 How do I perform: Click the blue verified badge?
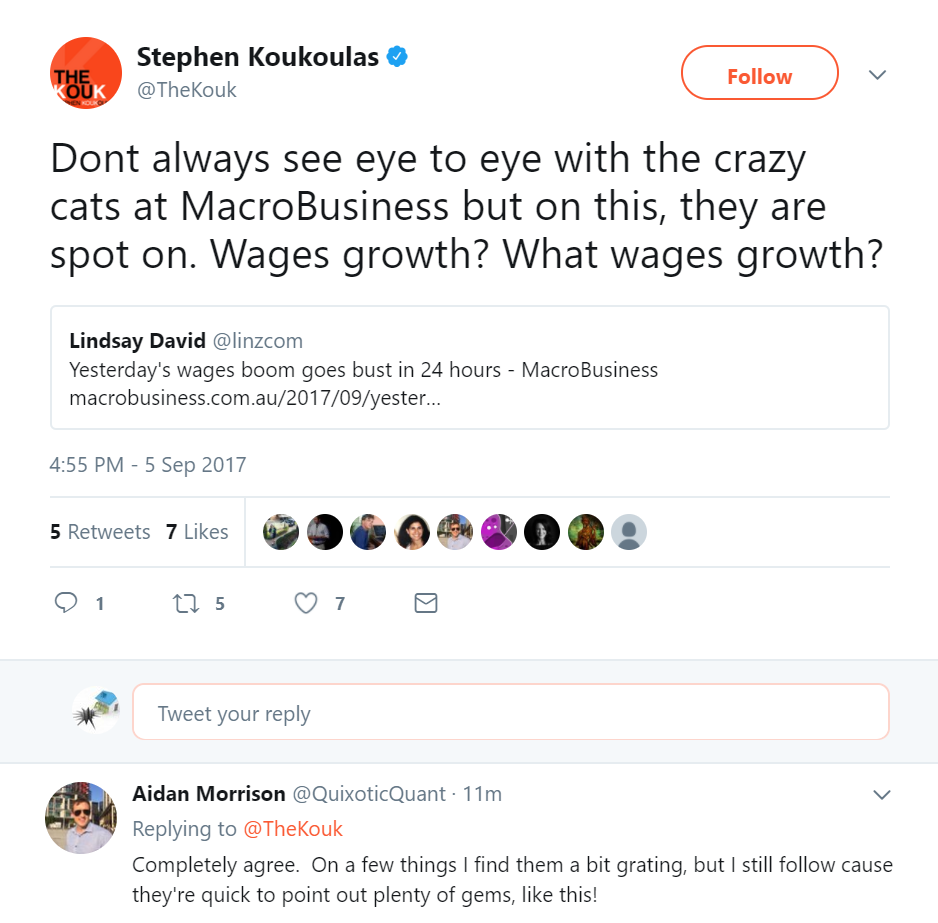point(397,57)
